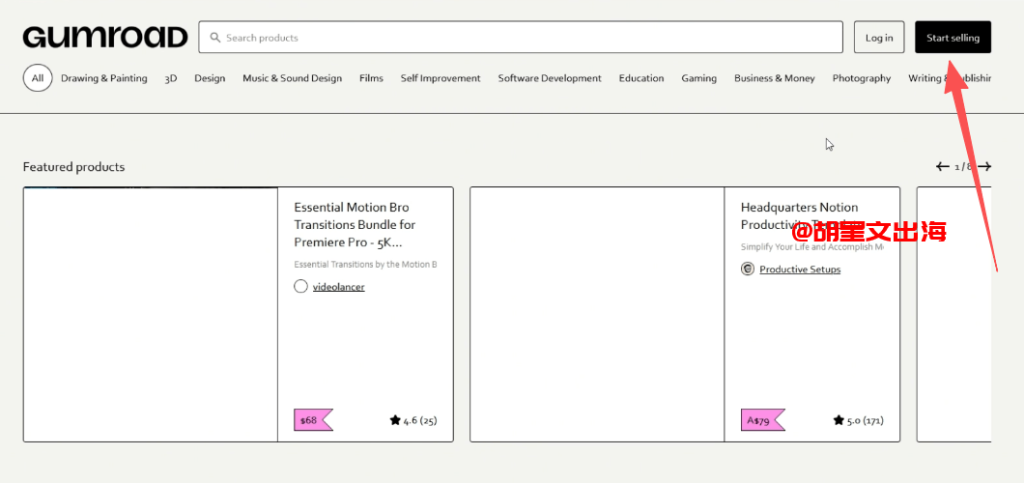Screen dimensions: 1024x483
Task: Click the A$79 price tag
Action: pos(763,420)
